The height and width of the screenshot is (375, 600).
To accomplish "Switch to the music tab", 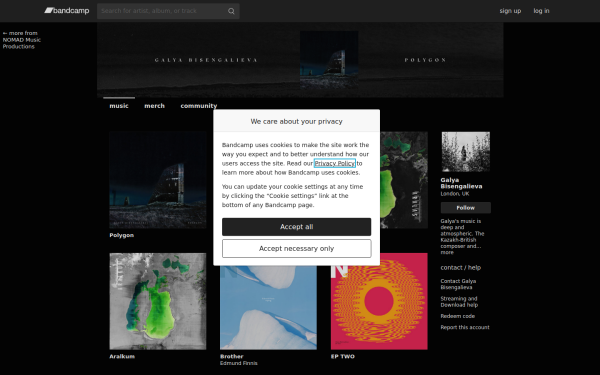I will pos(119,106).
